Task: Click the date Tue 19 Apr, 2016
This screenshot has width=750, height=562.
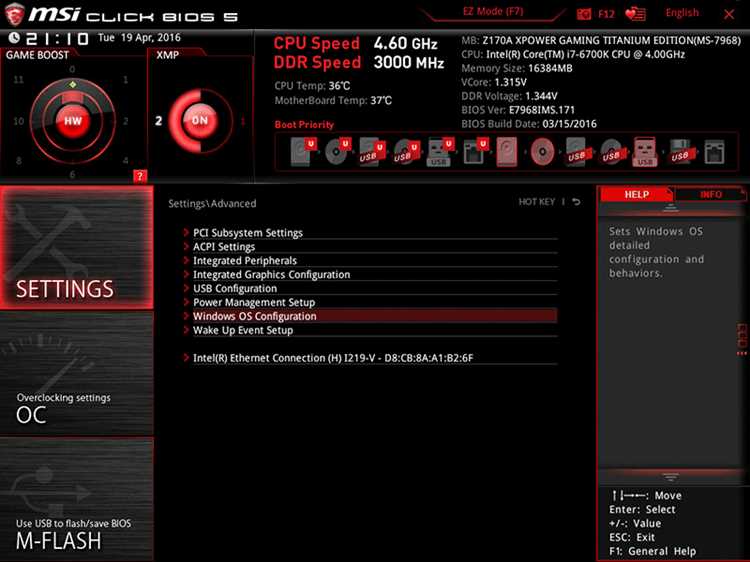Action: [139, 37]
